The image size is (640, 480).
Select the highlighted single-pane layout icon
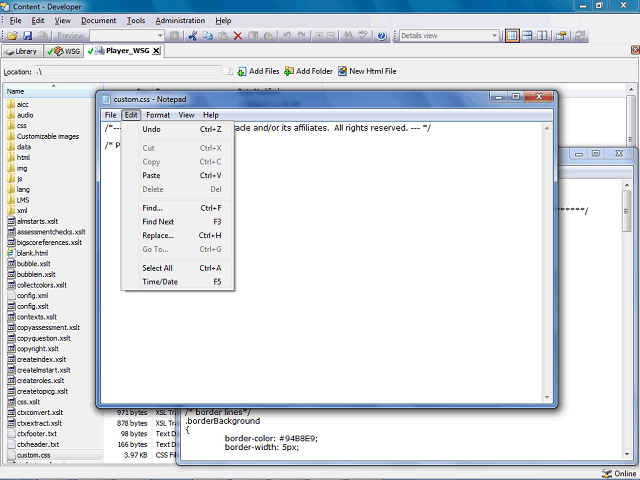pyautogui.click(x=512, y=36)
